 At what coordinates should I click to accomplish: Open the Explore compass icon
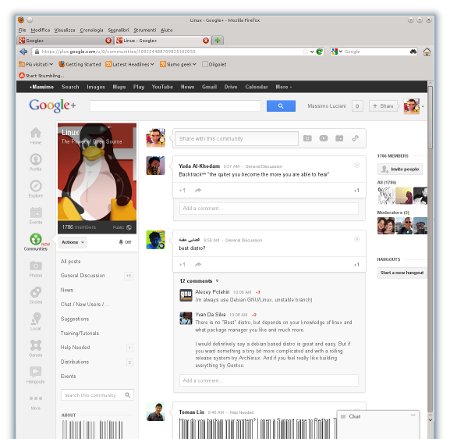tap(35, 186)
